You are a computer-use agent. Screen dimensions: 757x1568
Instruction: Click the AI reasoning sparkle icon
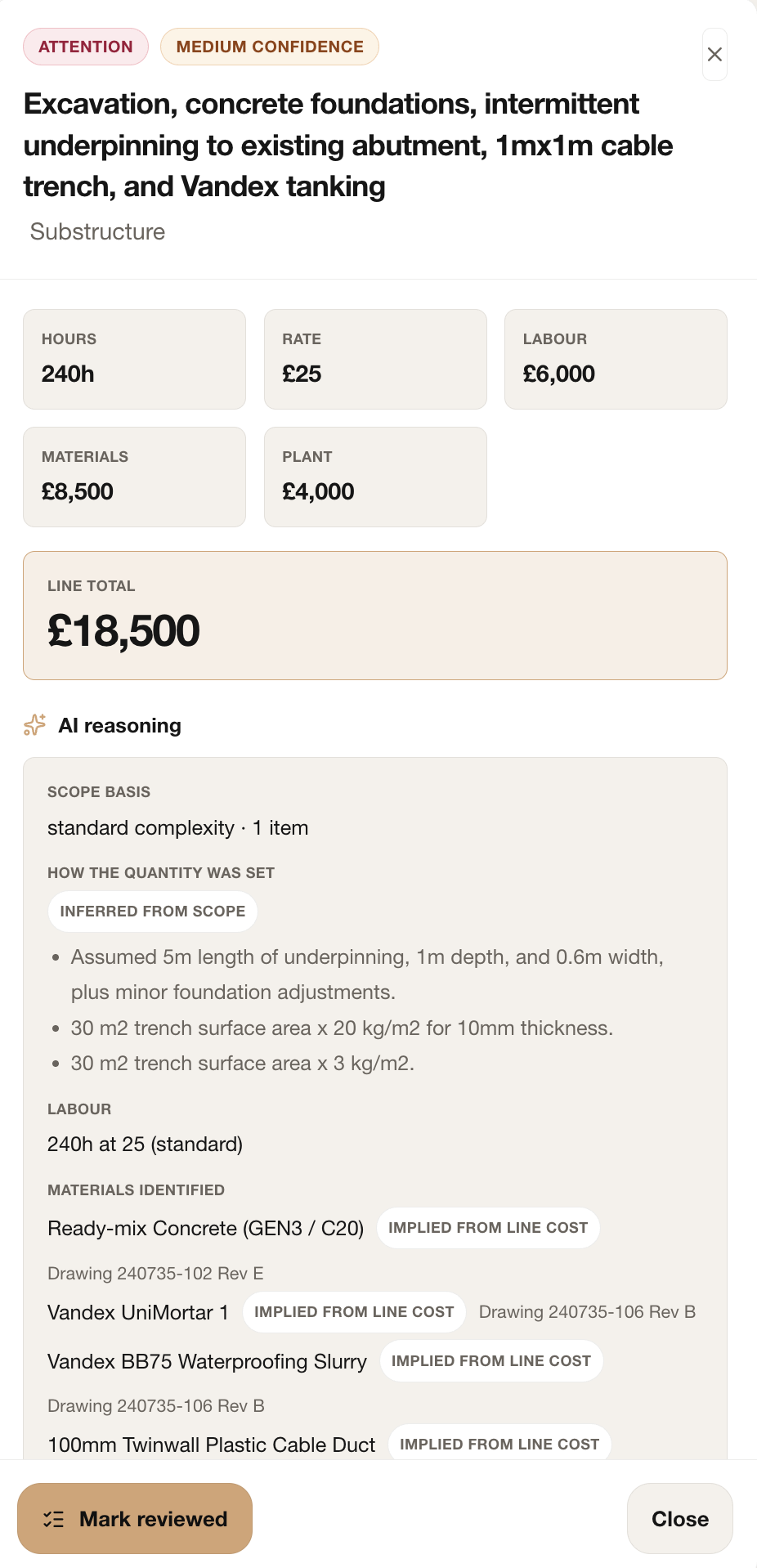[x=35, y=725]
